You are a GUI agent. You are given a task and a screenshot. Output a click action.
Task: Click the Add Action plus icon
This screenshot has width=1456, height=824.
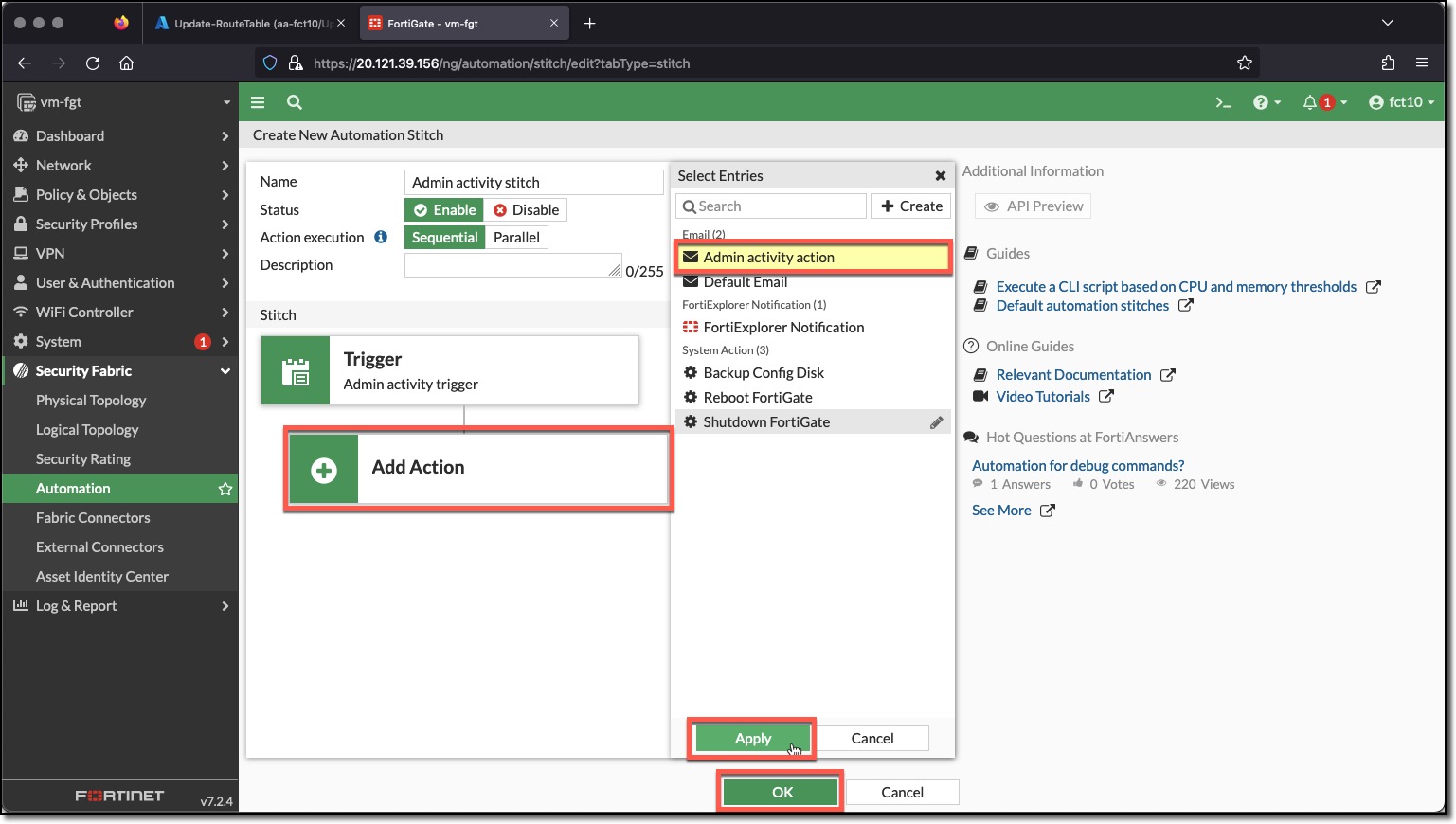[x=324, y=470]
